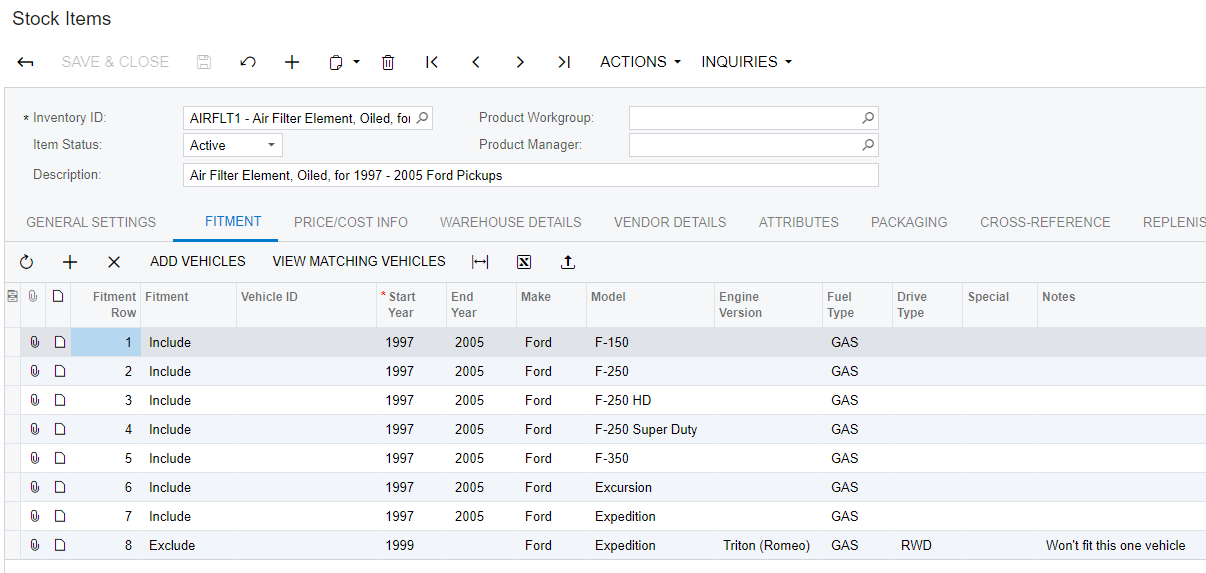Open the ACTIONS menu

pos(640,62)
